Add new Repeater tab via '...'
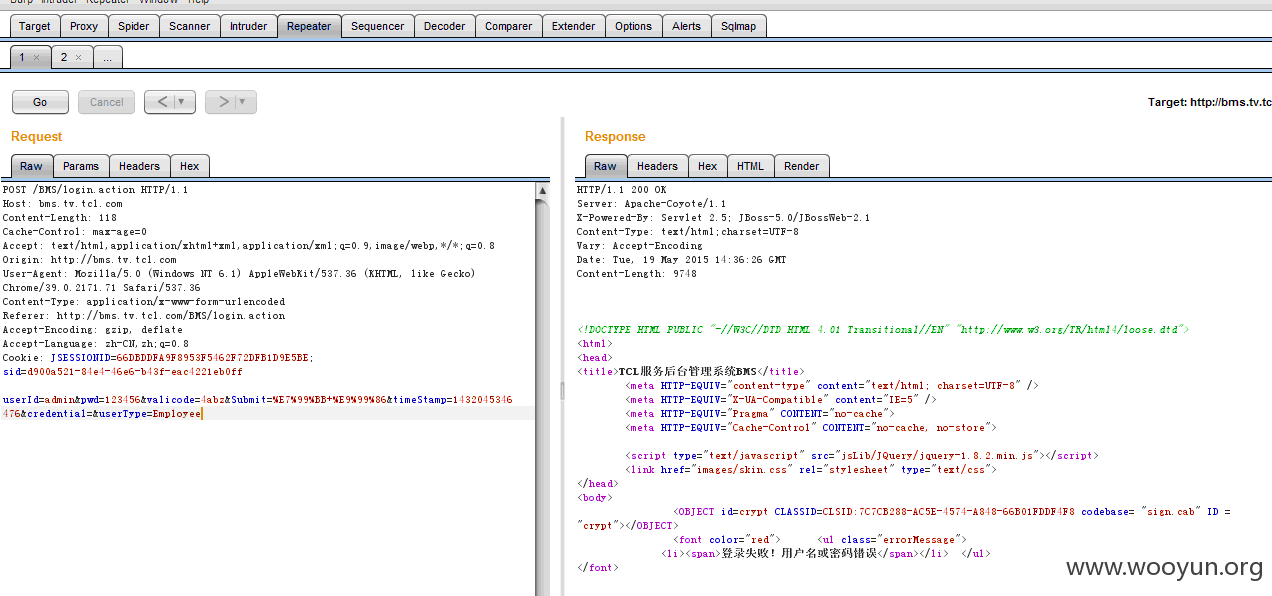Image resolution: width=1272 pixels, height=596 pixels. (108, 58)
